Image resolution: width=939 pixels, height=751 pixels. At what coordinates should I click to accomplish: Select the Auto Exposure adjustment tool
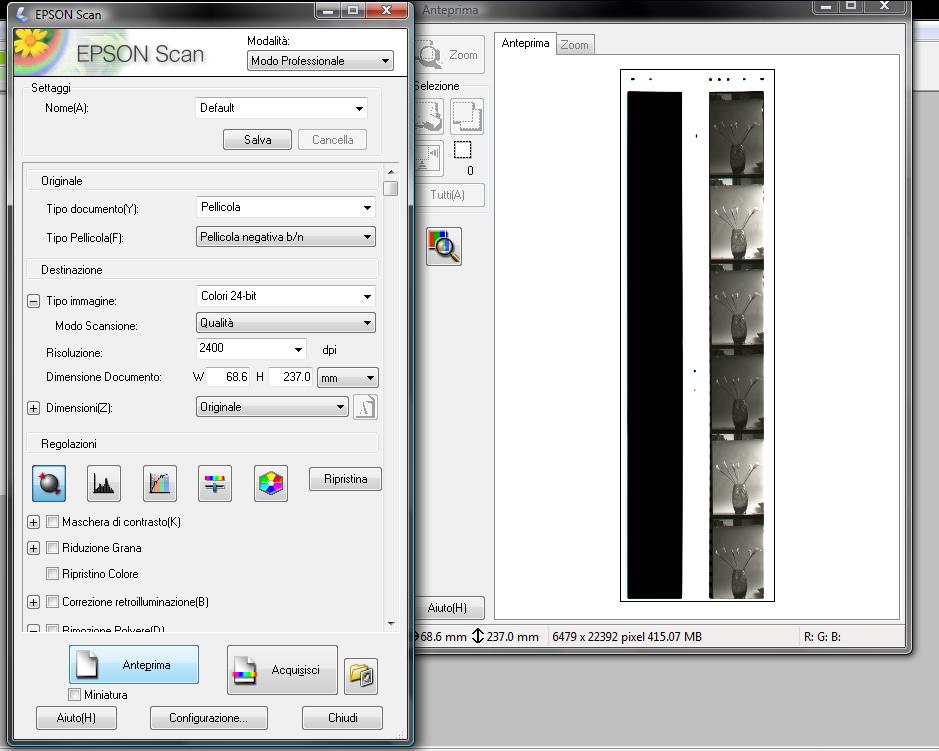point(48,483)
